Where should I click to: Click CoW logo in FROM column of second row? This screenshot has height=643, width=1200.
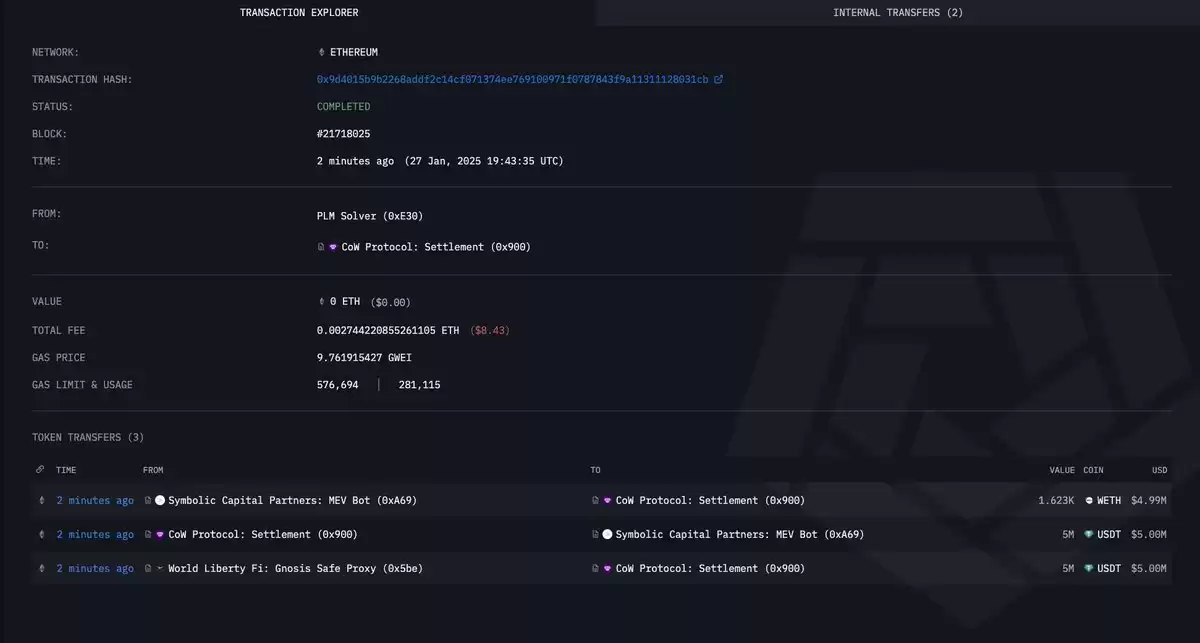coord(160,535)
